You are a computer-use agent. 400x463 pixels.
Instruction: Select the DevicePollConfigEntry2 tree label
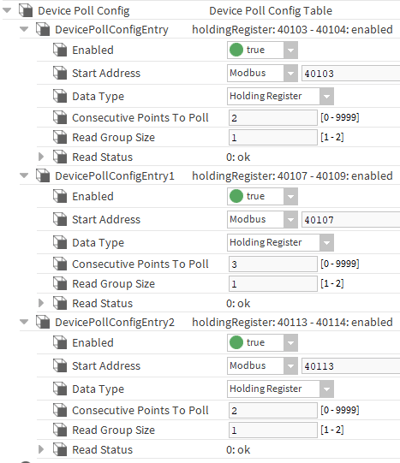pos(115,322)
